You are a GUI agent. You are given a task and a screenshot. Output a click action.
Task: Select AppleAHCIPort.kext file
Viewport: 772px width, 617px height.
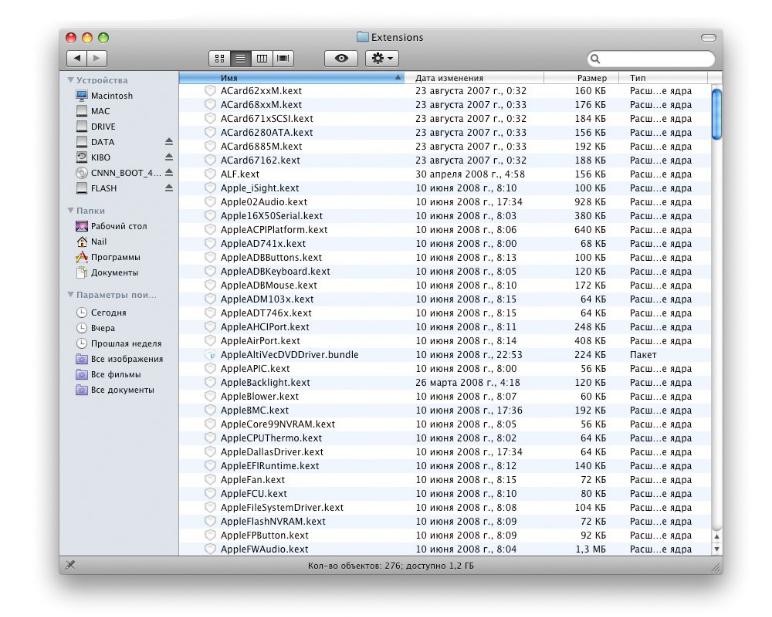(x=445, y=327)
